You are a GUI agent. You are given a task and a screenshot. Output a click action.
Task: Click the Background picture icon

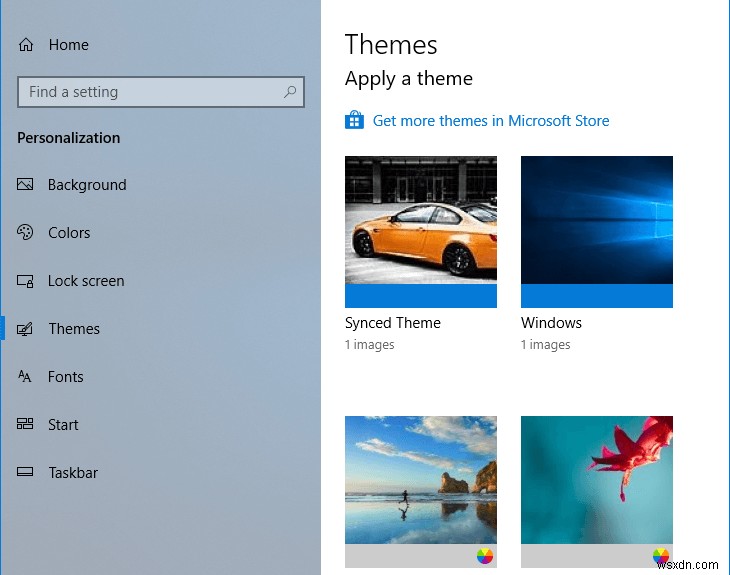tap(25, 184)
